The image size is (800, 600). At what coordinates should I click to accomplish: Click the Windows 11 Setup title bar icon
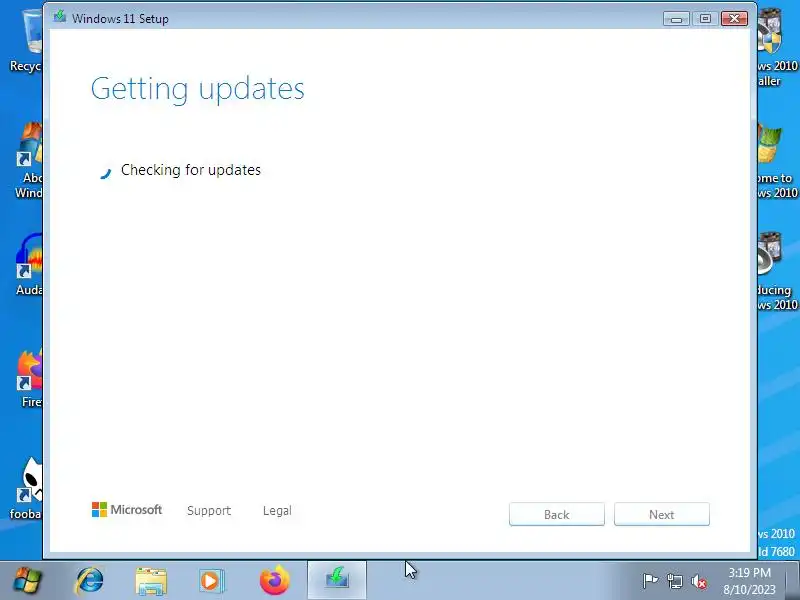pos(60,17)
